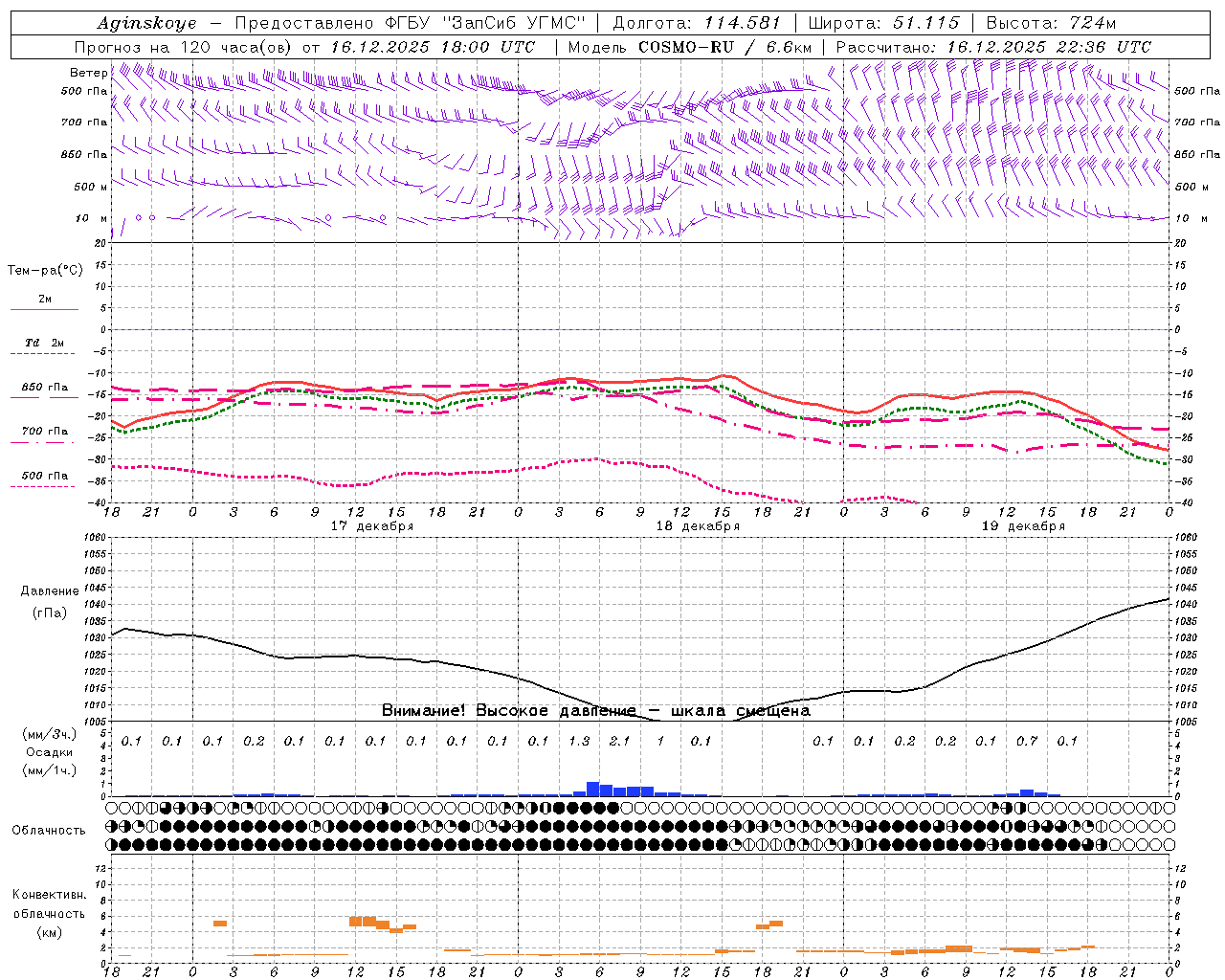Viewport: 1225px width, 980px height.
Task: Select "Прогноз на 120 часа(ов)" forecast text
Action: (x=184, y=47)
